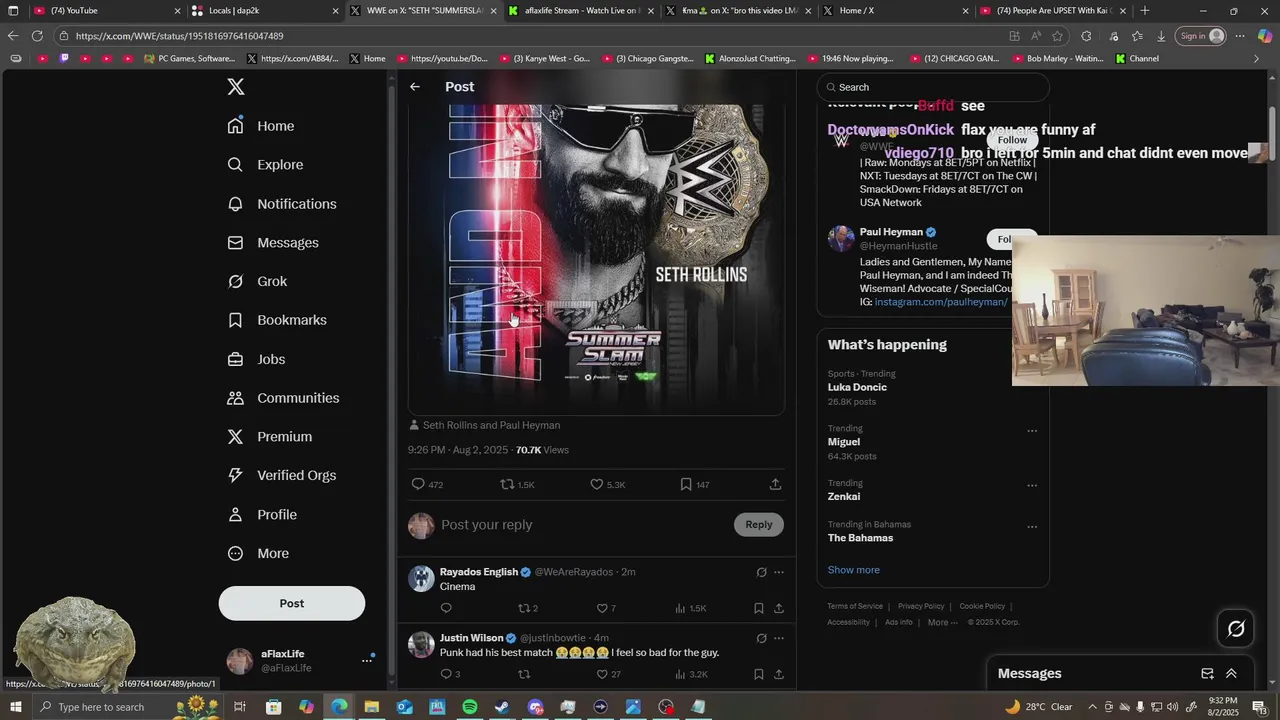
Task: Click the gray Reply button
Action: [x=758, y=525]
